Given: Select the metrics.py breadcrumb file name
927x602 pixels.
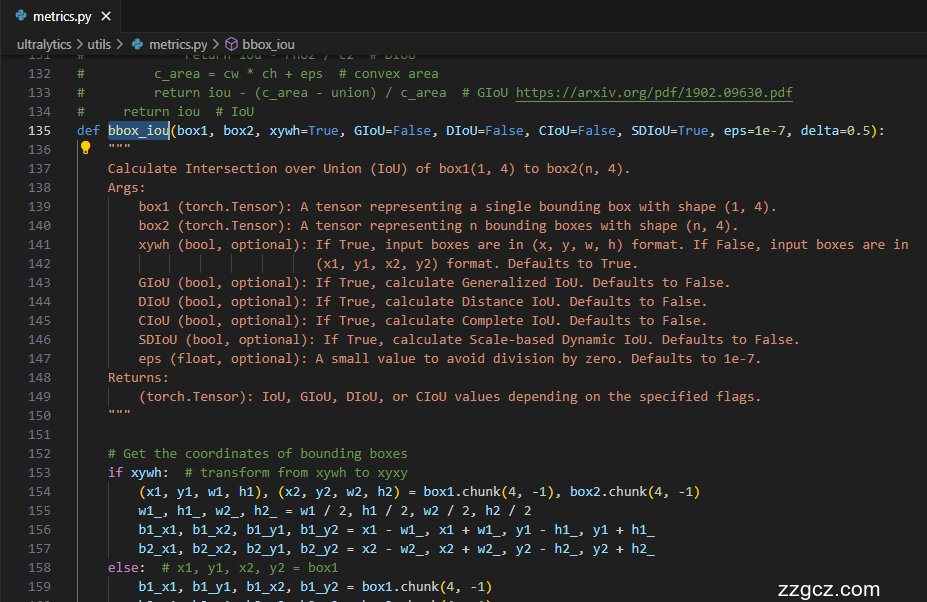Looking at the screenshot, I should tap(178, 45).
